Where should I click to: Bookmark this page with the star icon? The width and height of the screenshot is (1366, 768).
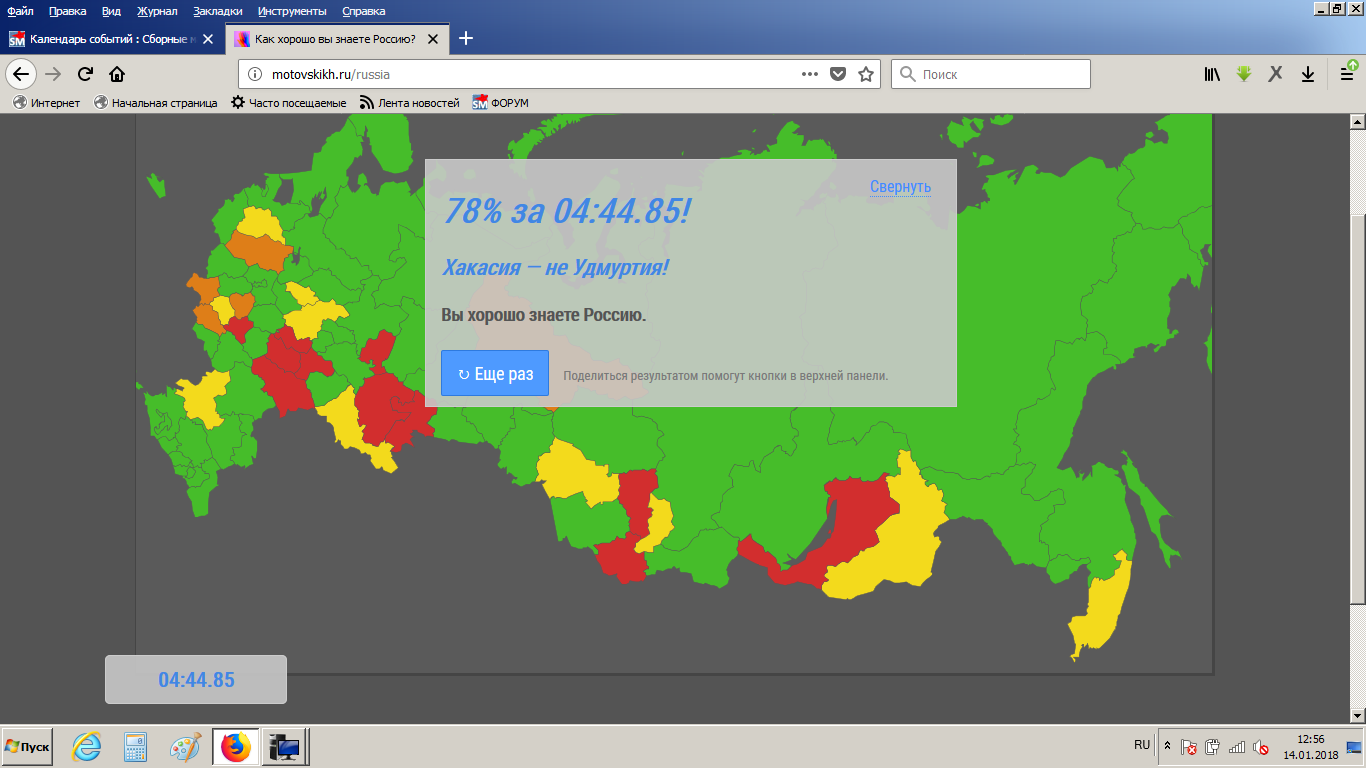coord(866,74)
